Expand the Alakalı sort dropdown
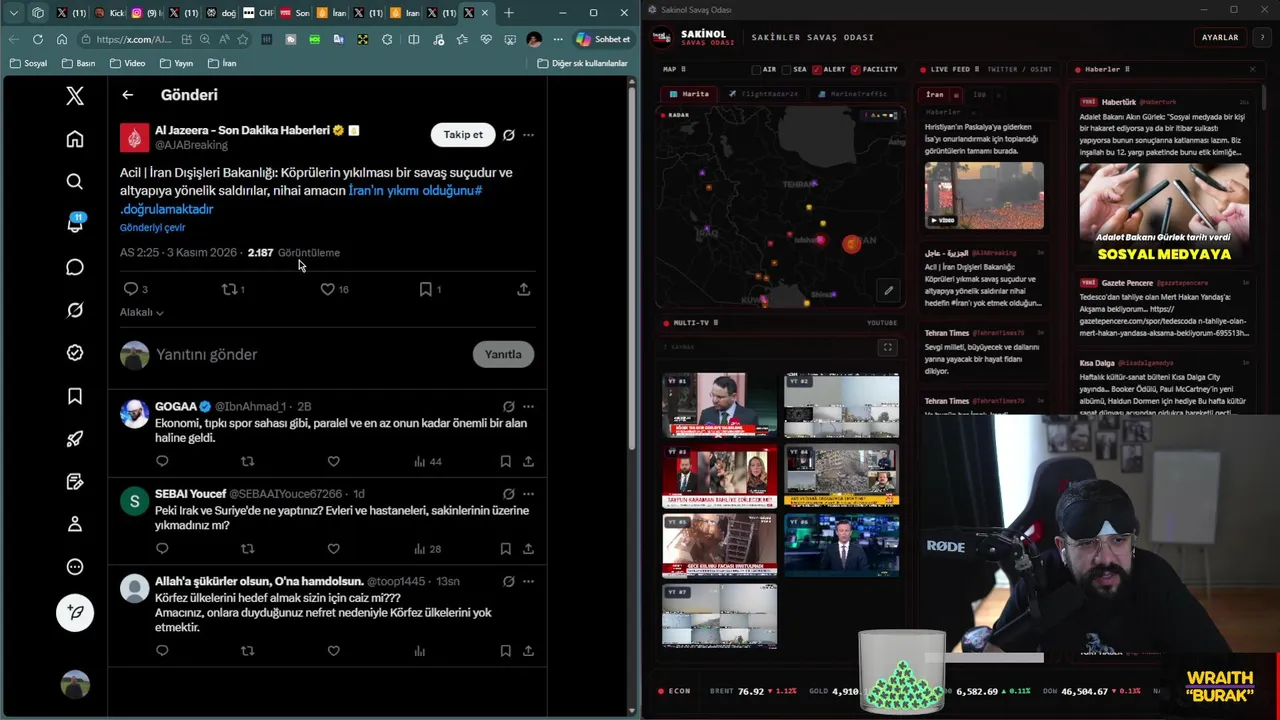1280x720 pixels. (x=142, y=312)
